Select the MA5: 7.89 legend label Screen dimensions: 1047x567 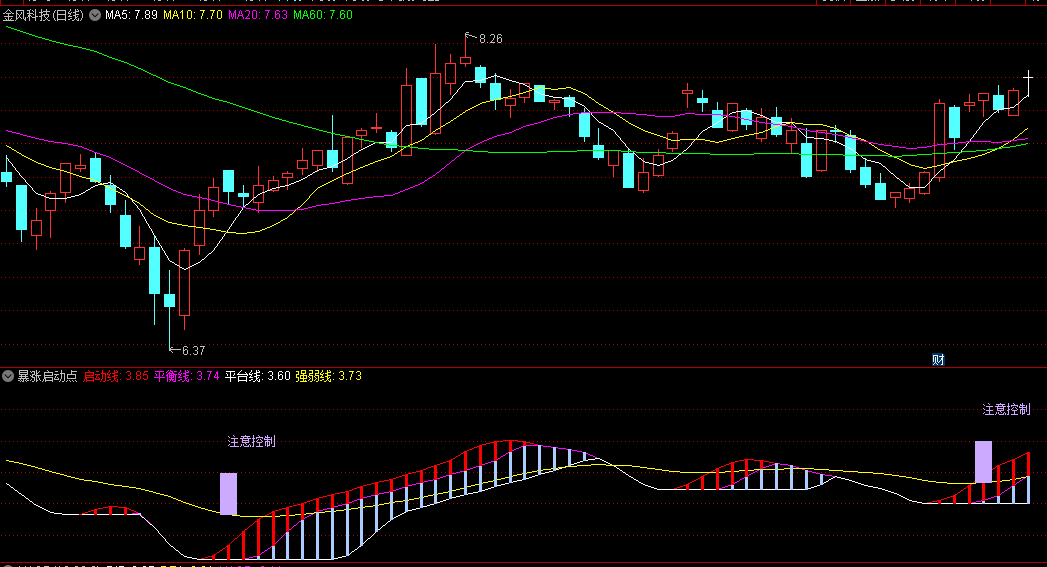point(132,15)
